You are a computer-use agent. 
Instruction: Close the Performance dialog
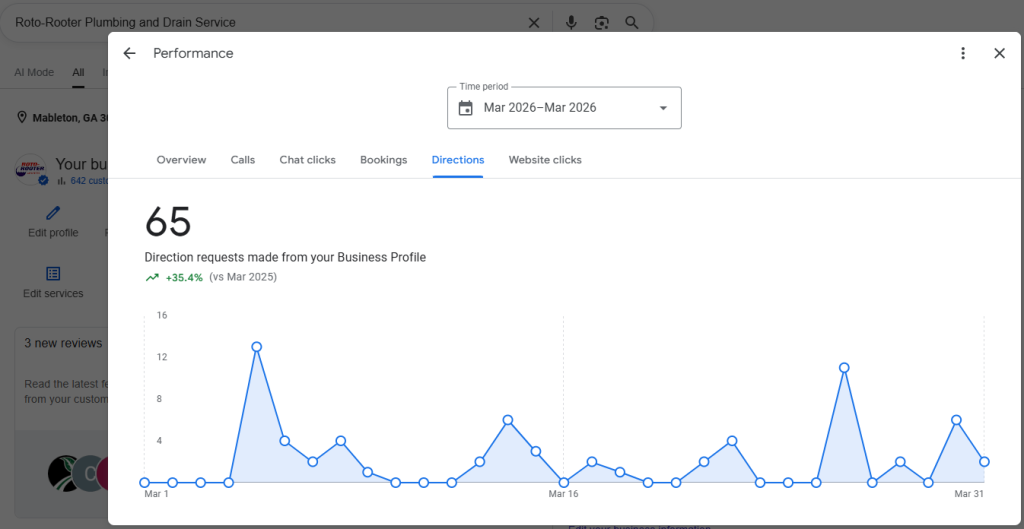coord(999,54)
